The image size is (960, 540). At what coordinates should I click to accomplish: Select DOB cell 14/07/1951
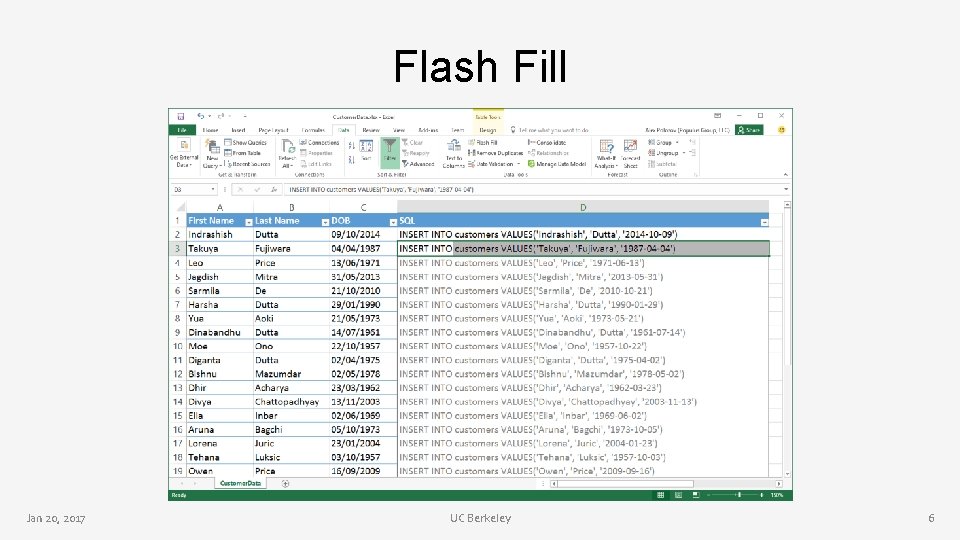[363, 332]
